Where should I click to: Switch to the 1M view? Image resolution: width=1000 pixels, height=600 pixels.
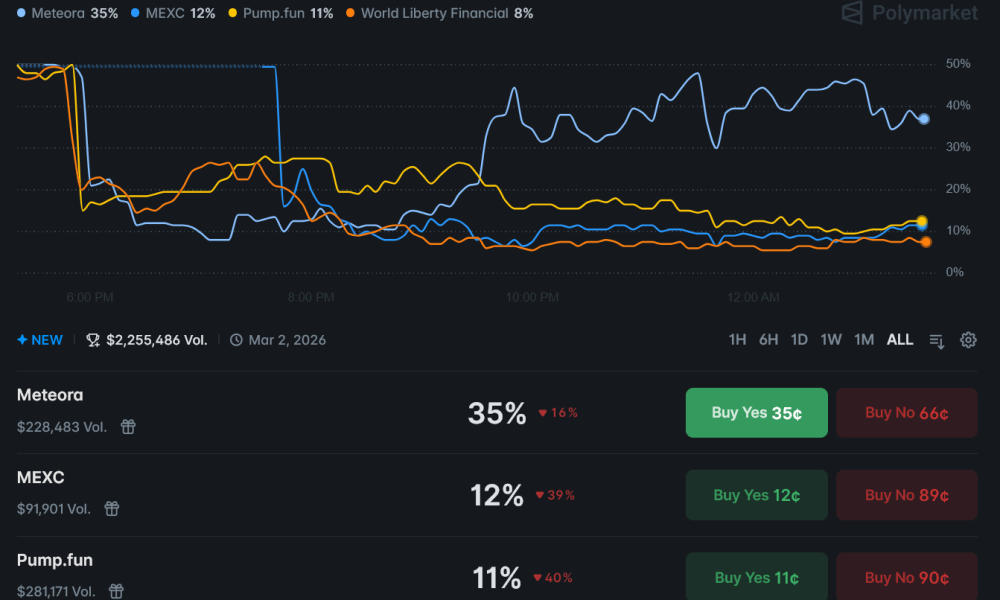point(864,340)
